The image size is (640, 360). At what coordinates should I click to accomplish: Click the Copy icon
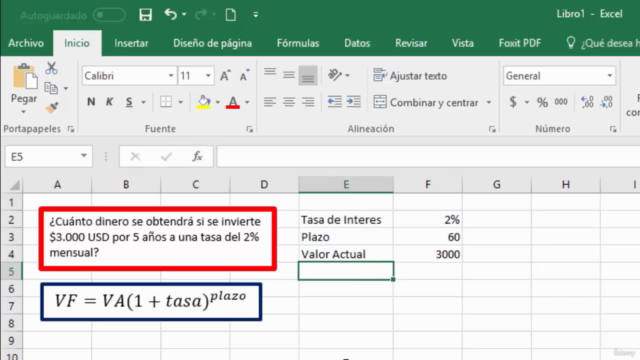51,88
